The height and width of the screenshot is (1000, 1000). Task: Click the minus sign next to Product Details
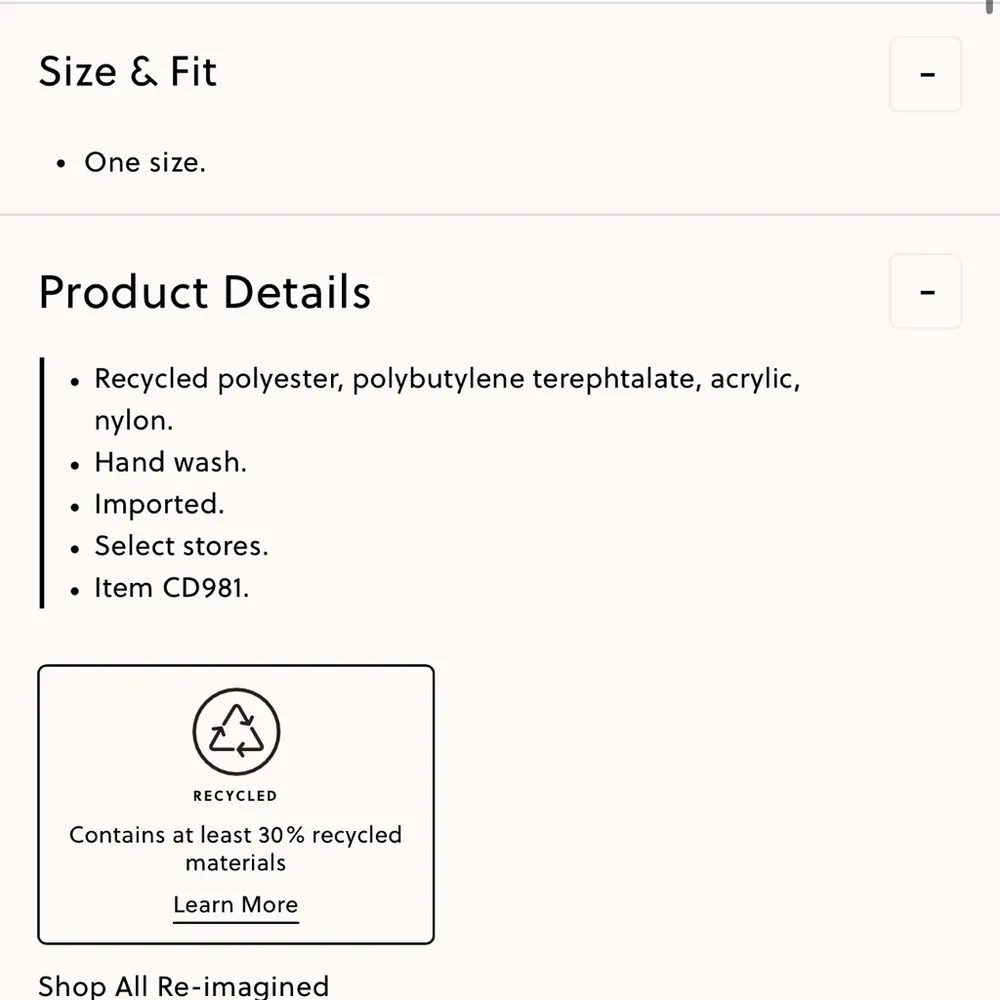coord(925,291)
